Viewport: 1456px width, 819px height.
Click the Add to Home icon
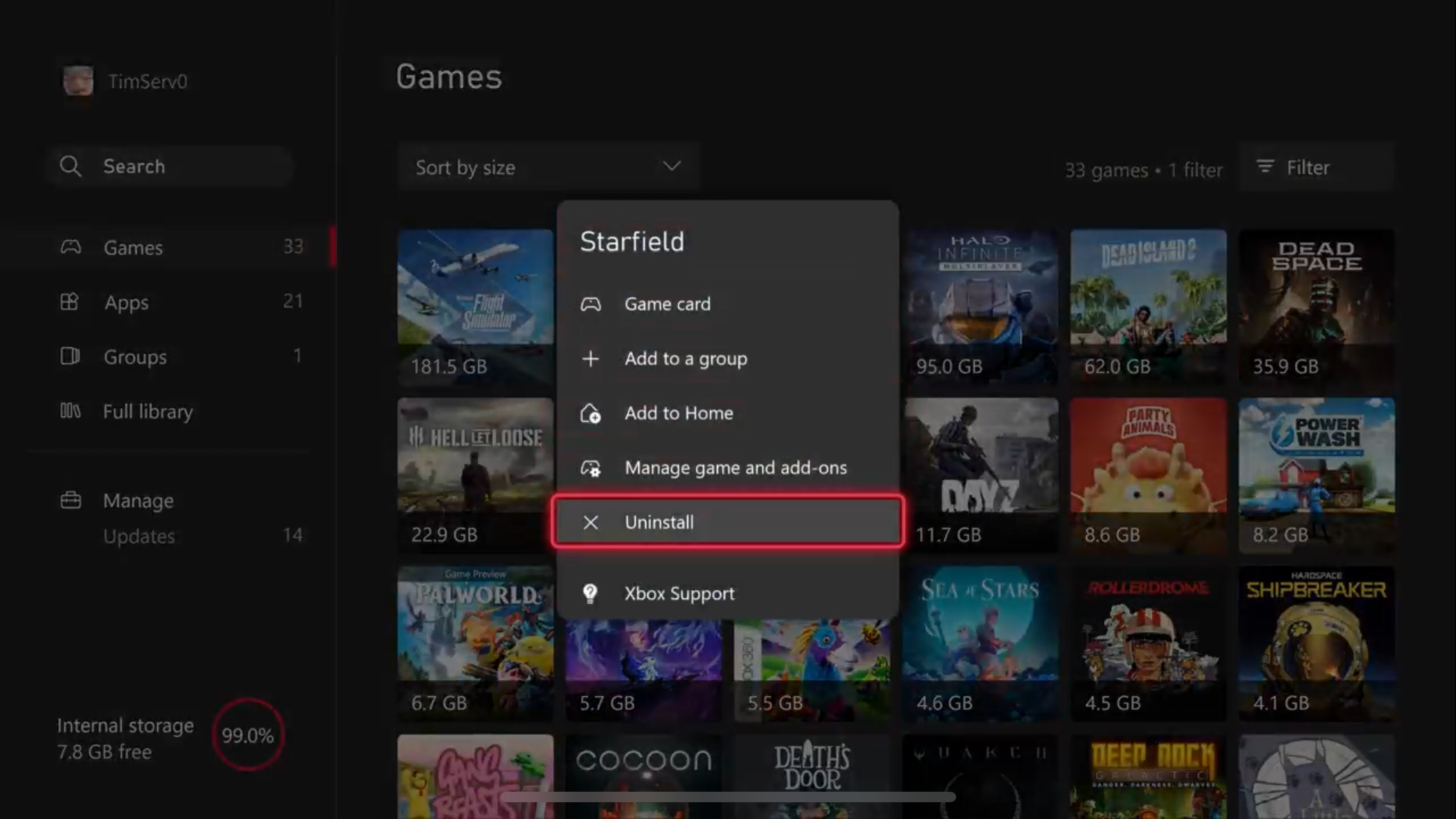click(590, 413)
